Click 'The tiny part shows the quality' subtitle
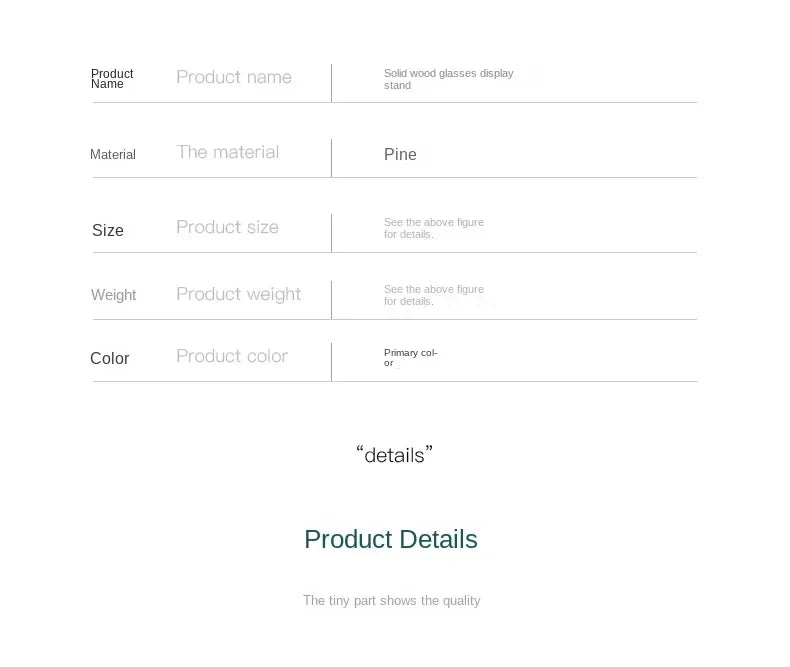 (391, 601)
